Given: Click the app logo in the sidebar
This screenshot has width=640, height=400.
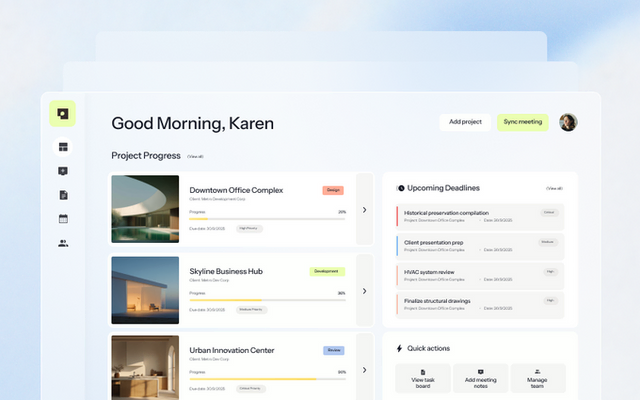Looking at the screenshot, I should 62,113.
